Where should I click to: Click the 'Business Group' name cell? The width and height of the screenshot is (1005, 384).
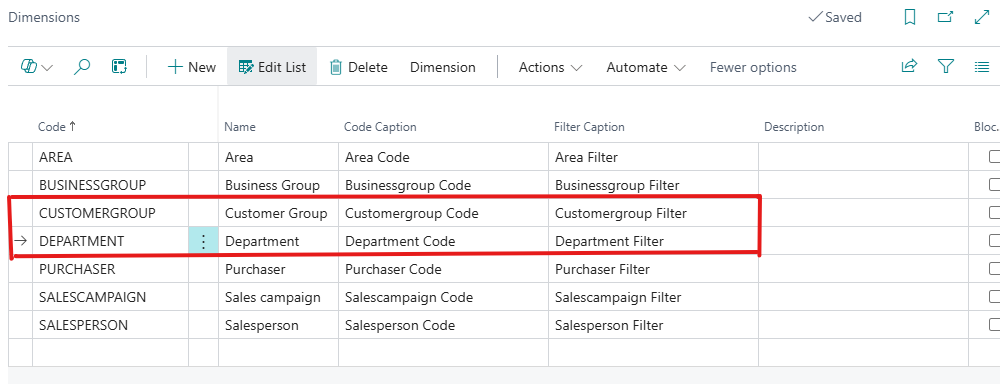(278, 185)
